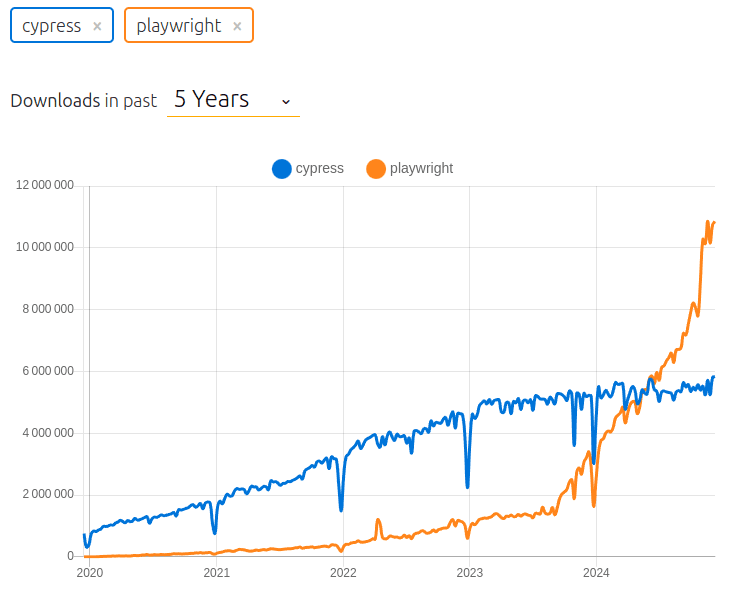Viewport: 729px width, 595px height.
Task: Remove the playwright package tag
Action: 237,26
